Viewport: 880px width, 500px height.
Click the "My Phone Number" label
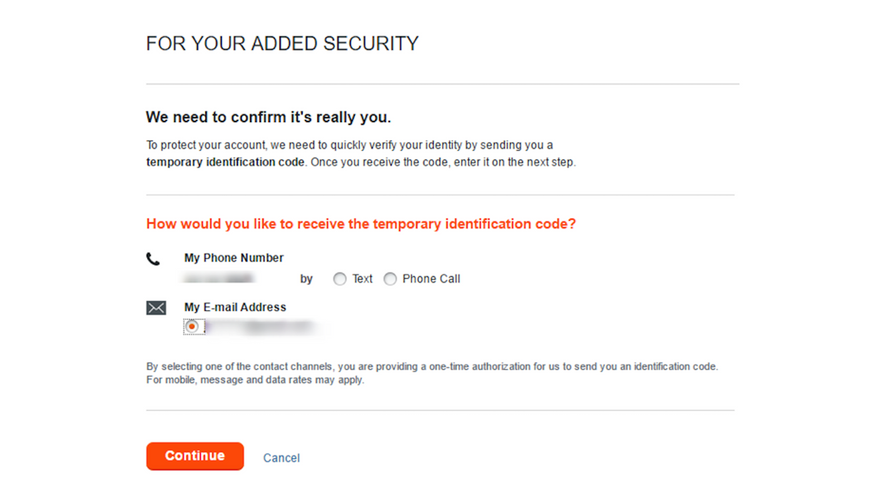point(234,258)
